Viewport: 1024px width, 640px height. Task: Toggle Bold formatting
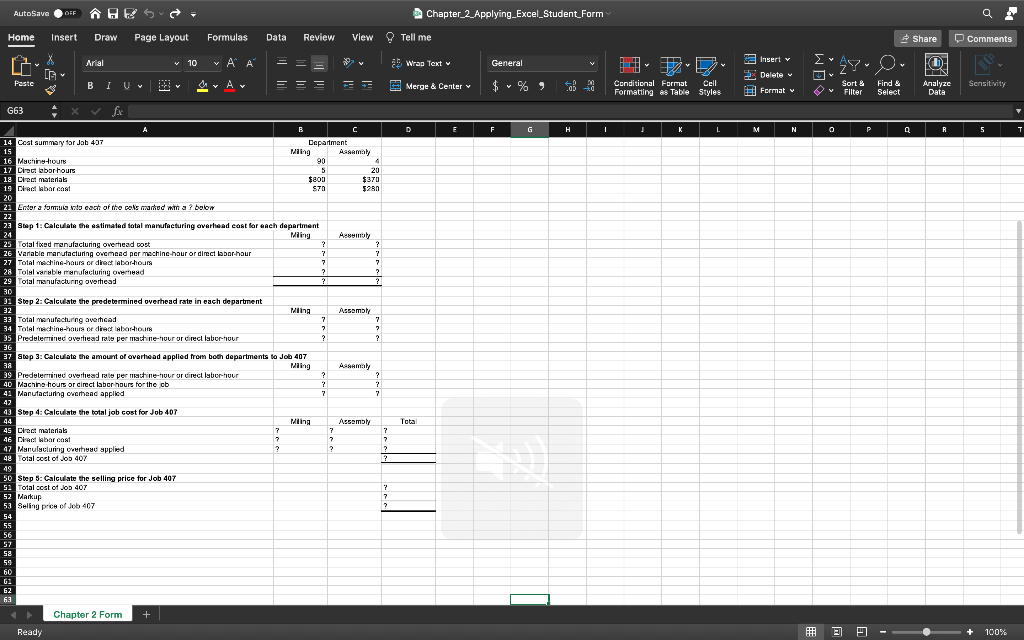[x=90, y=86]
